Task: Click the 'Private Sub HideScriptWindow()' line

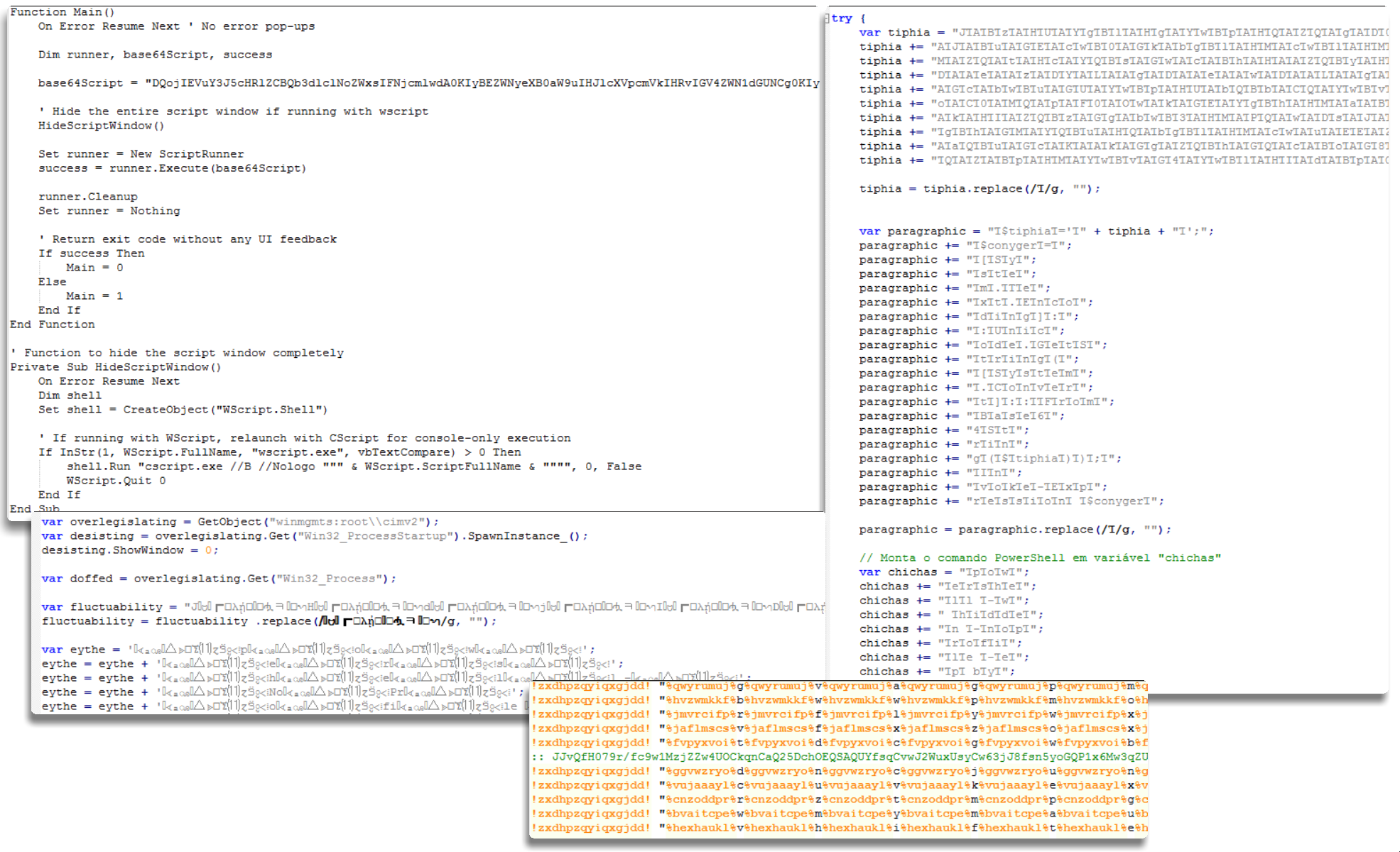Action: coord(115,367)
